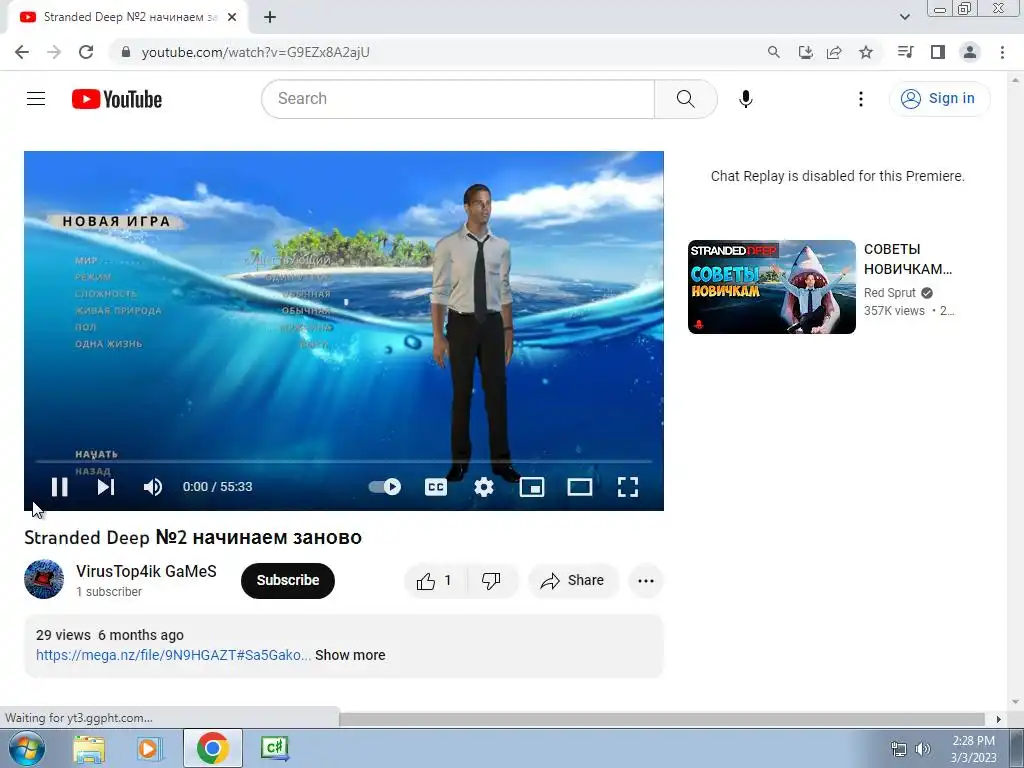This screenshot has width=1024, height=768.
Task: Toggle the autoplay switch
Action: click(385, 487)
